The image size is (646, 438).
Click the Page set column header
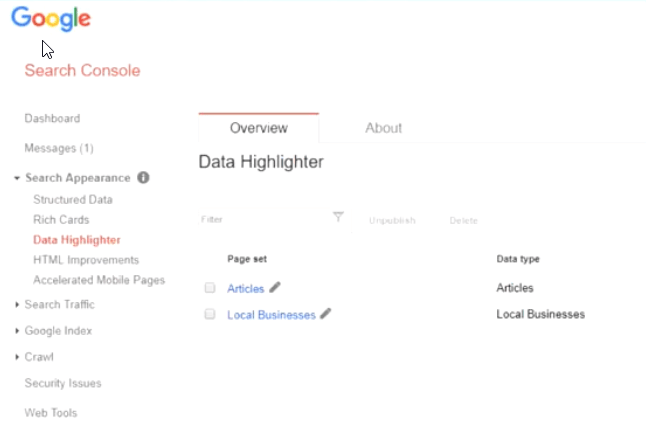[x=247, y=259]
